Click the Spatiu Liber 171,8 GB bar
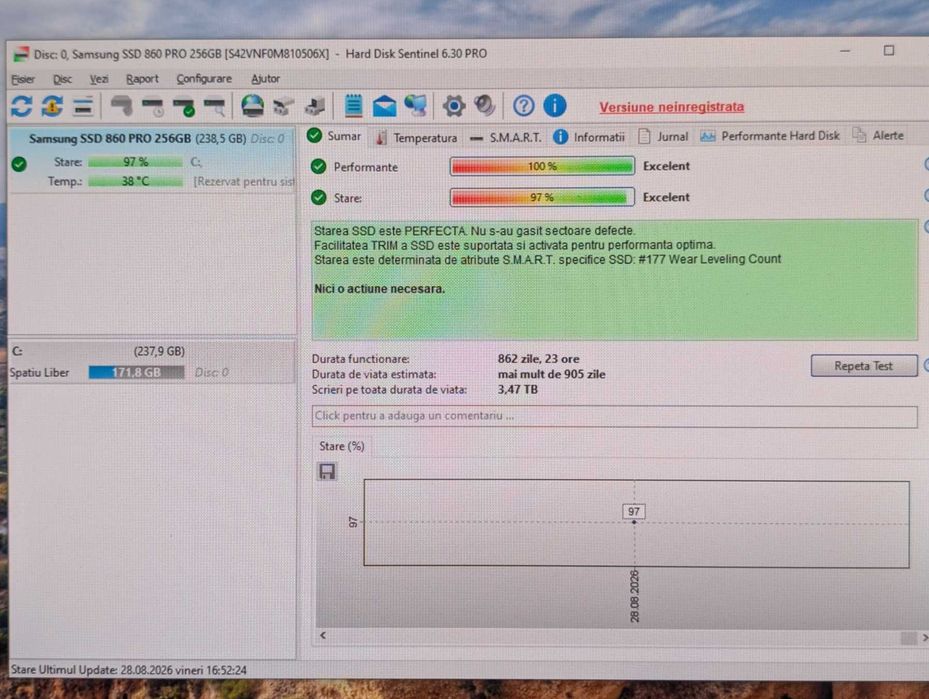 [x=136, y=372]
